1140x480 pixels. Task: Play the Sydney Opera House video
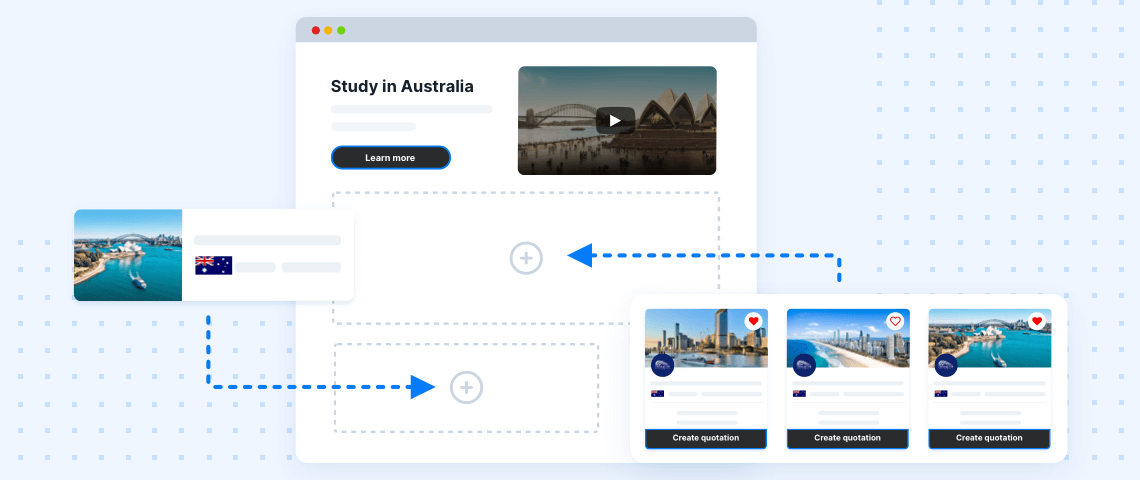(615, 121)
